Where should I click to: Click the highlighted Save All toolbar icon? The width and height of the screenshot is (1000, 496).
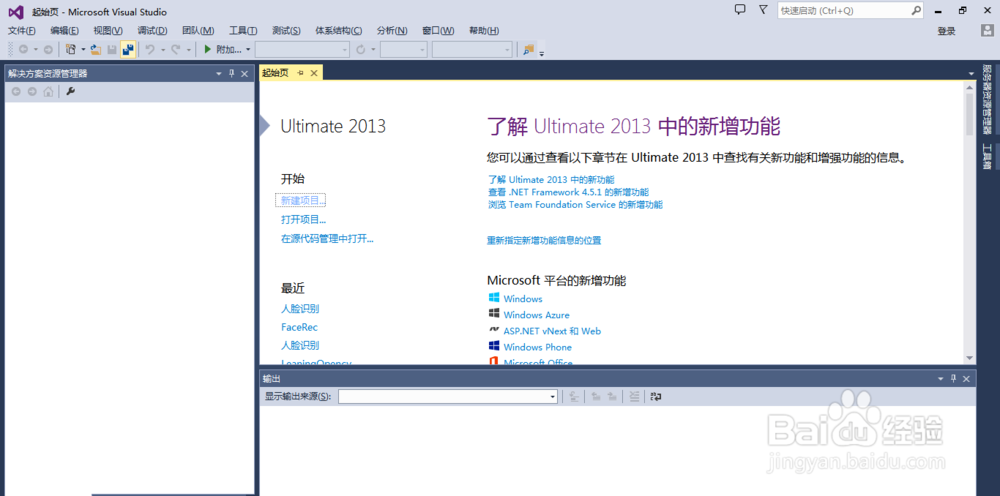(128, 49)
